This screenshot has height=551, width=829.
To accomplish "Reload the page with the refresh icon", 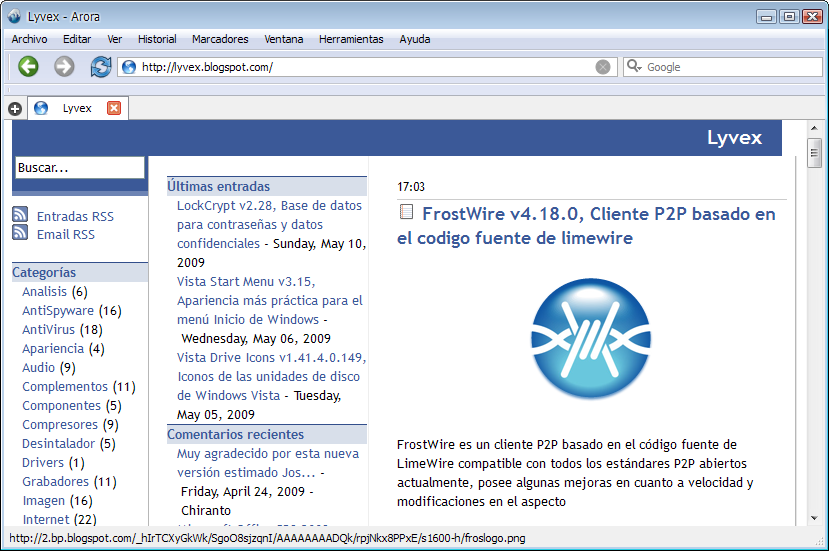I will [x=100, y=67].
